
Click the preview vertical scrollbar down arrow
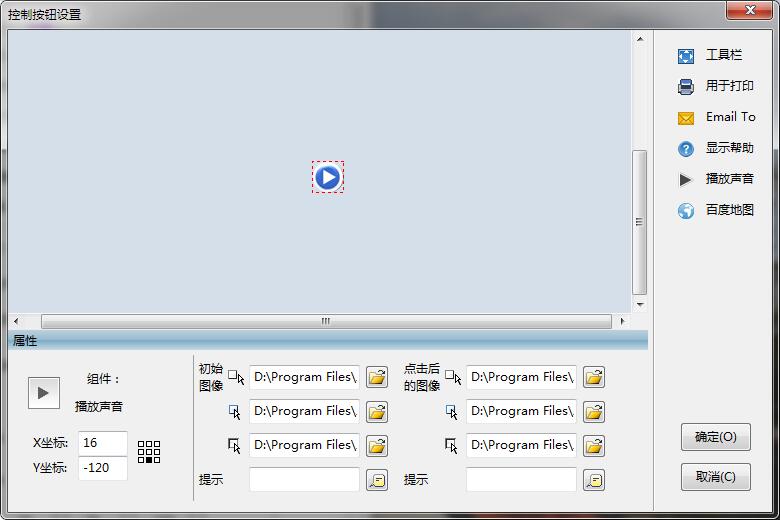coord(640,304)
